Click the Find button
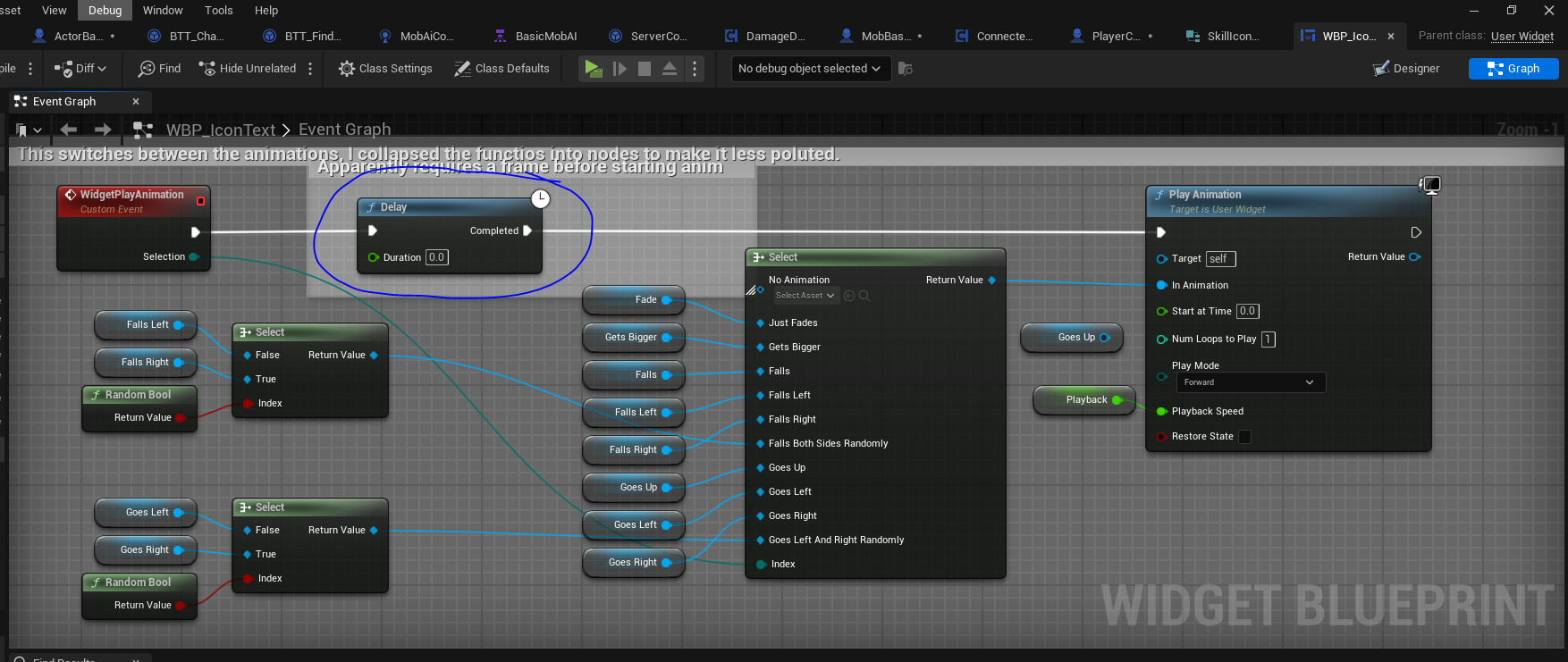Screen dimensions: 1568x662 (x=159, y=69)
